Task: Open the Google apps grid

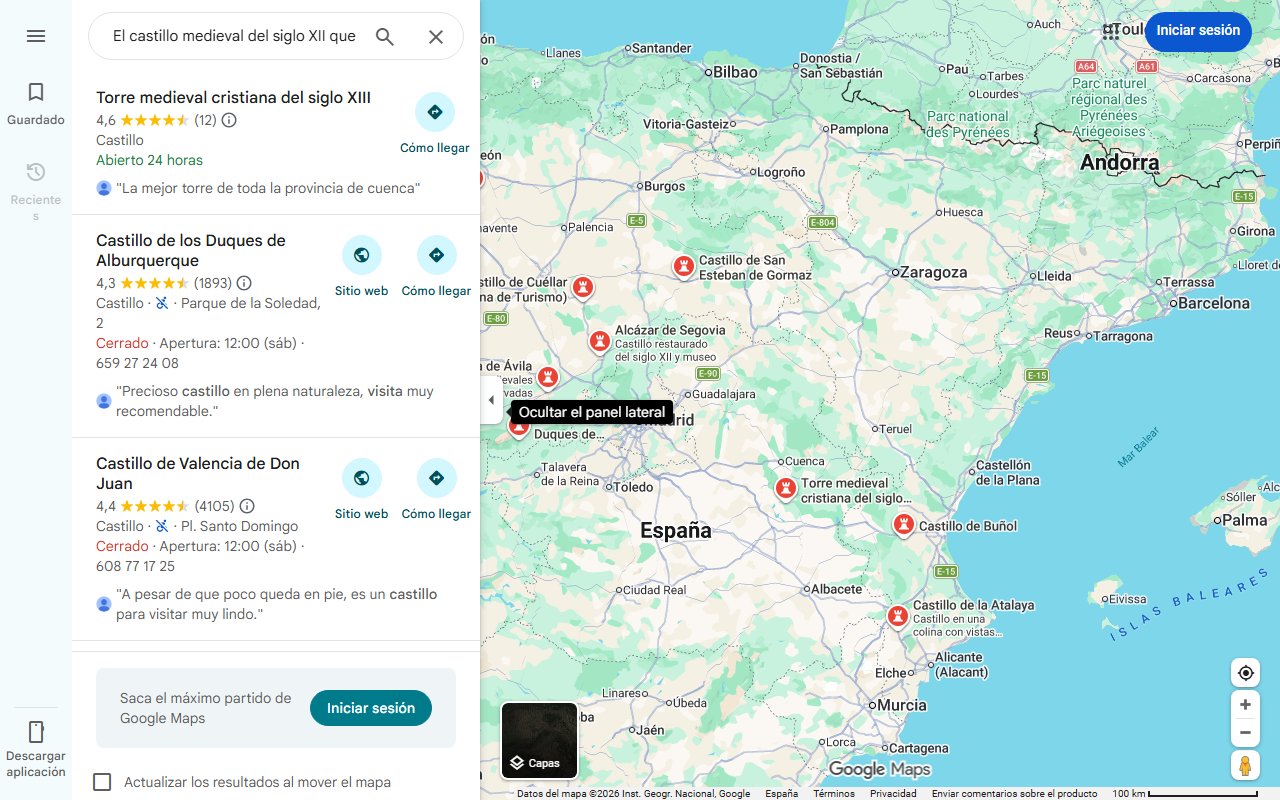Action: [x=1111, y=31]
